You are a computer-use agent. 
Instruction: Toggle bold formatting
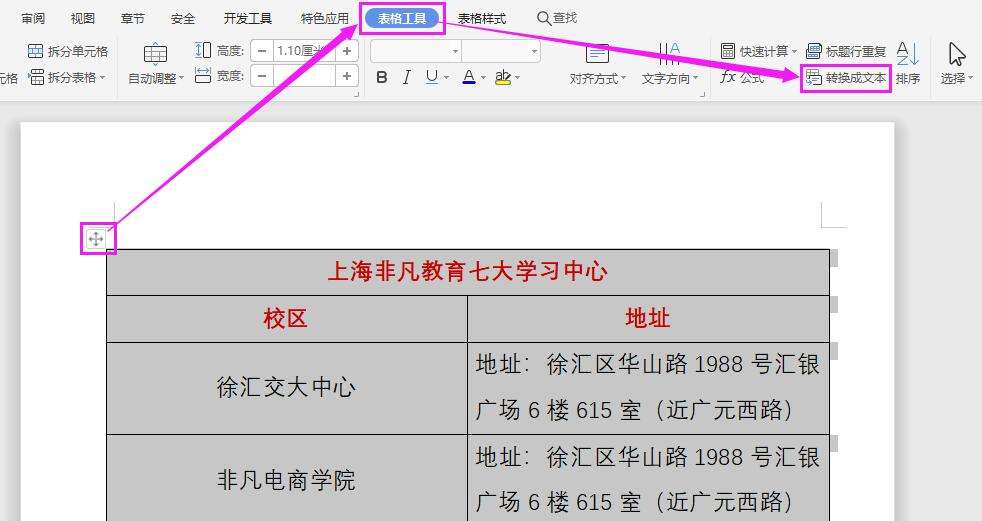coord(381,77)
